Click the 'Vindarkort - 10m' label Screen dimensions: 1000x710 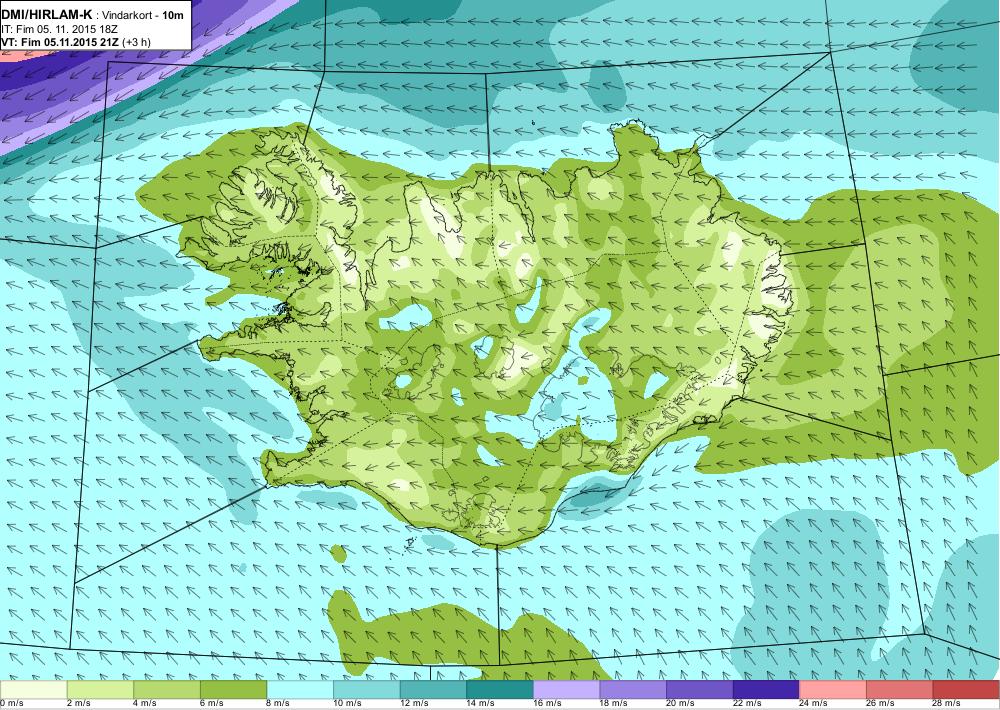tap(143, 15)
